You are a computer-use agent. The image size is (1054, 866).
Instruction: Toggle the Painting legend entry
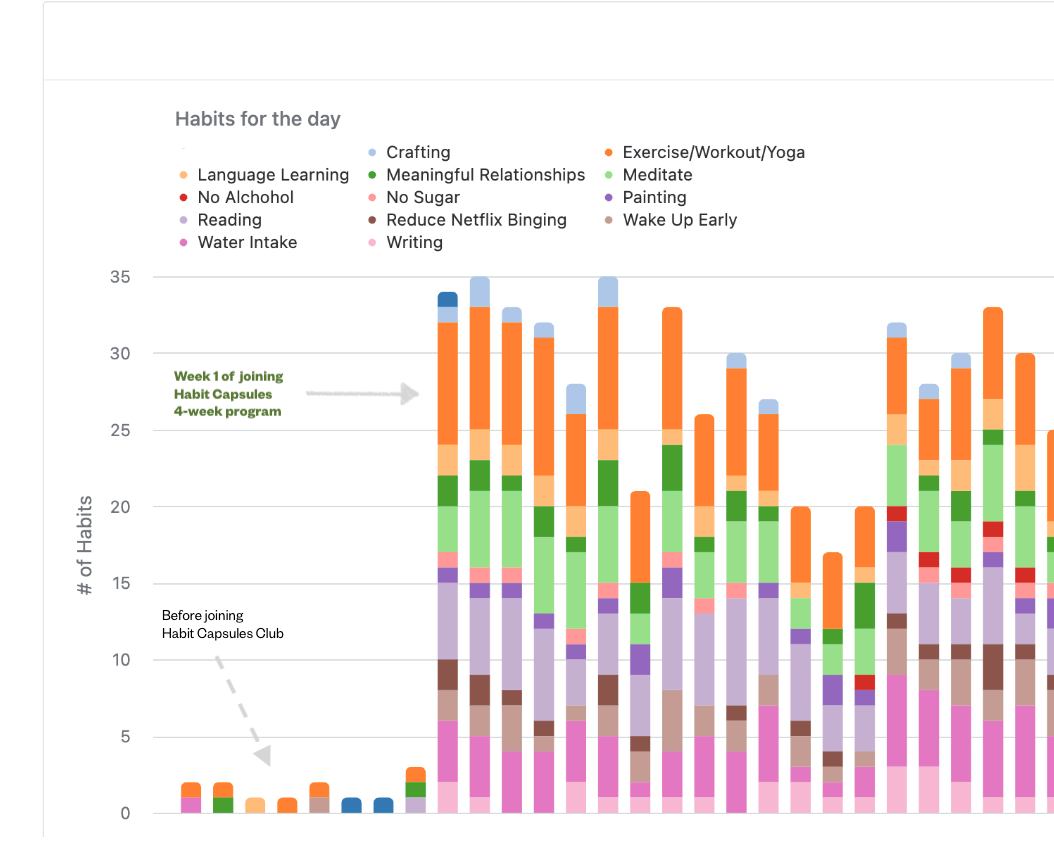645,198
